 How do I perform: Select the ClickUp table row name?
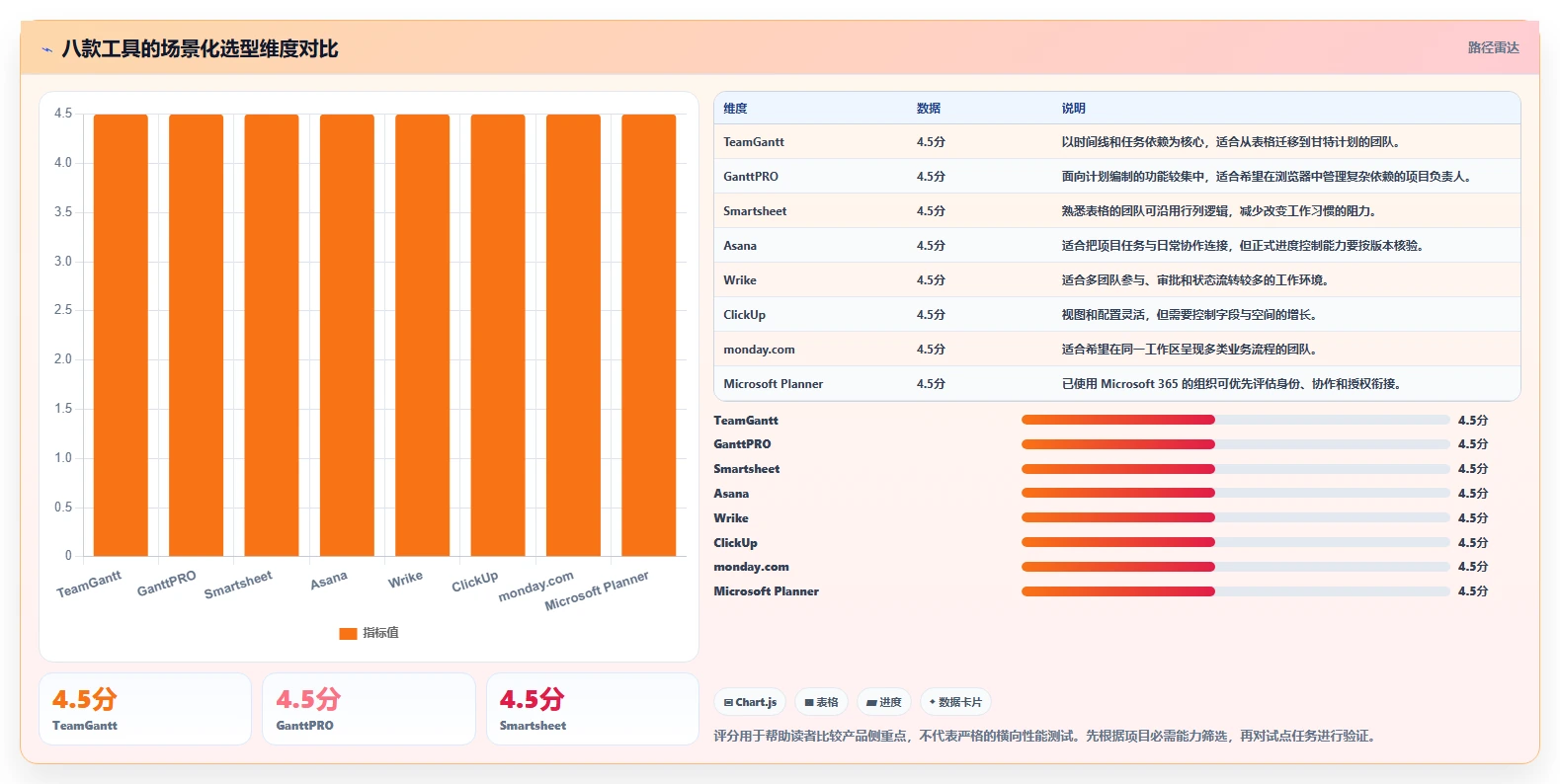[744, 315]
